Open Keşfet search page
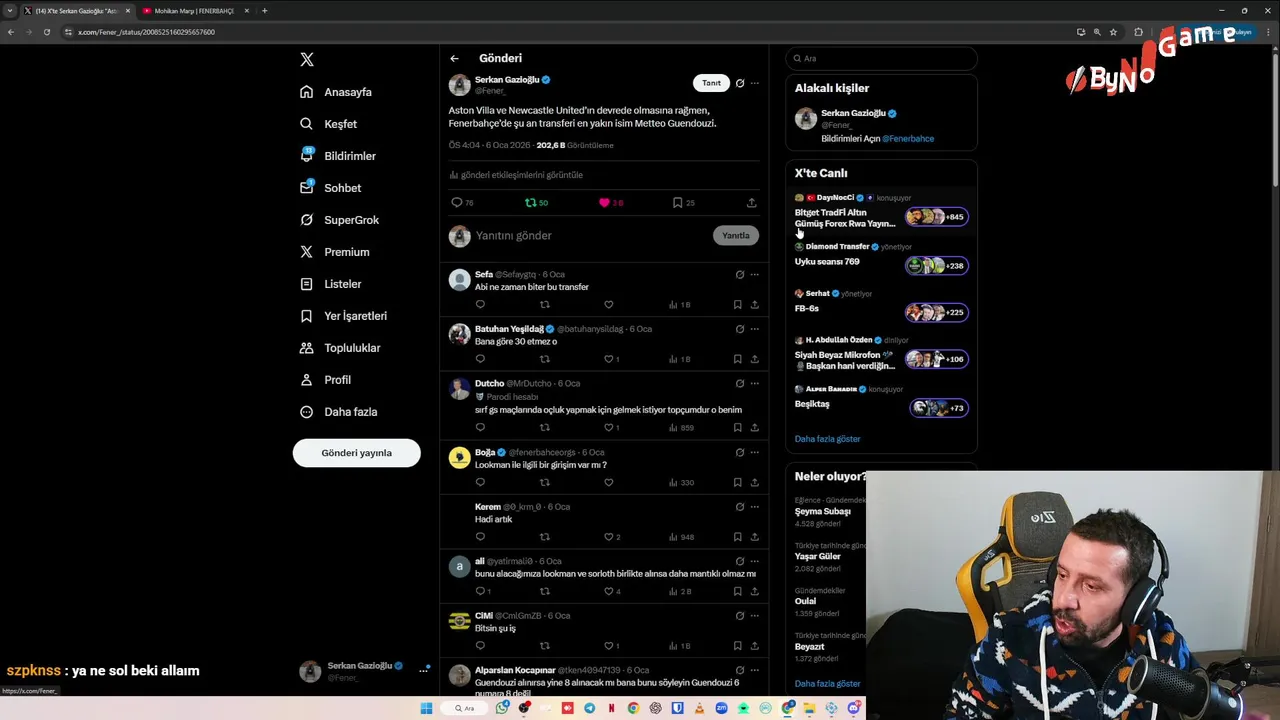The height and width of the screenshot is (720, 1280). pos(328,124)
